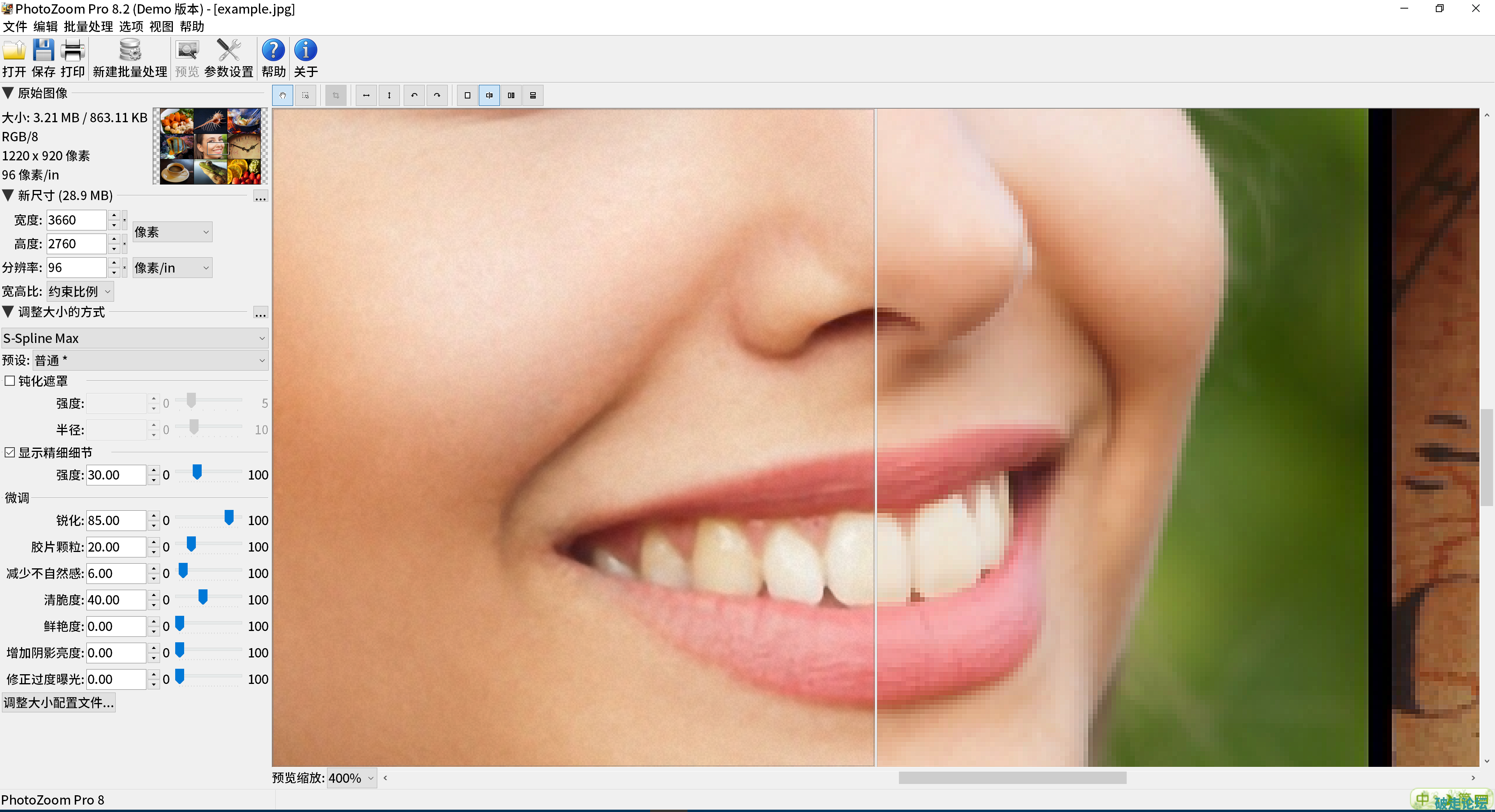Uncheck the 显示精细细节 checkbox
1495x812 pixels.
coord(10,452)
